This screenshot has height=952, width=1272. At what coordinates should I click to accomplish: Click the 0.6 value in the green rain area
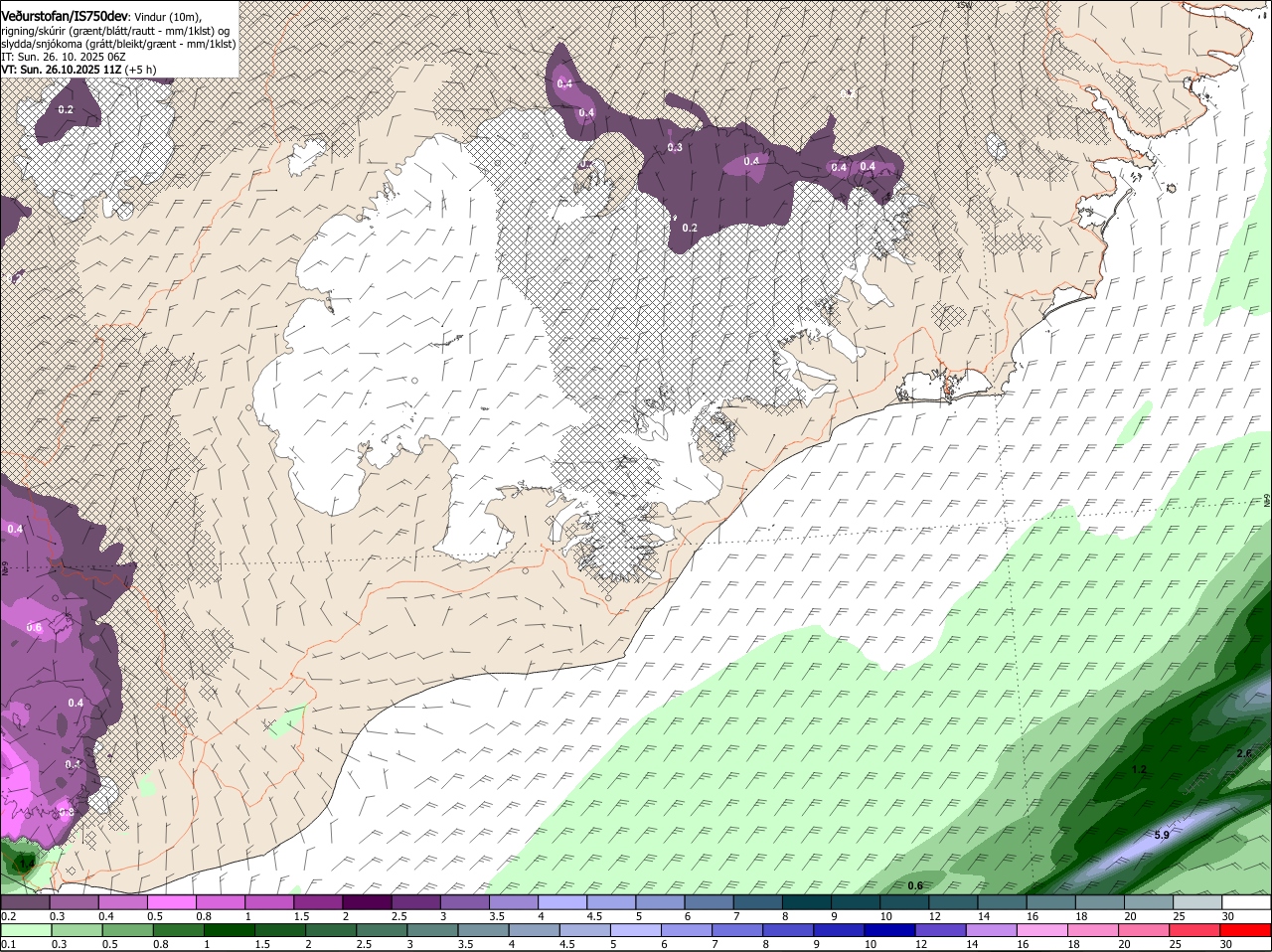915,884
